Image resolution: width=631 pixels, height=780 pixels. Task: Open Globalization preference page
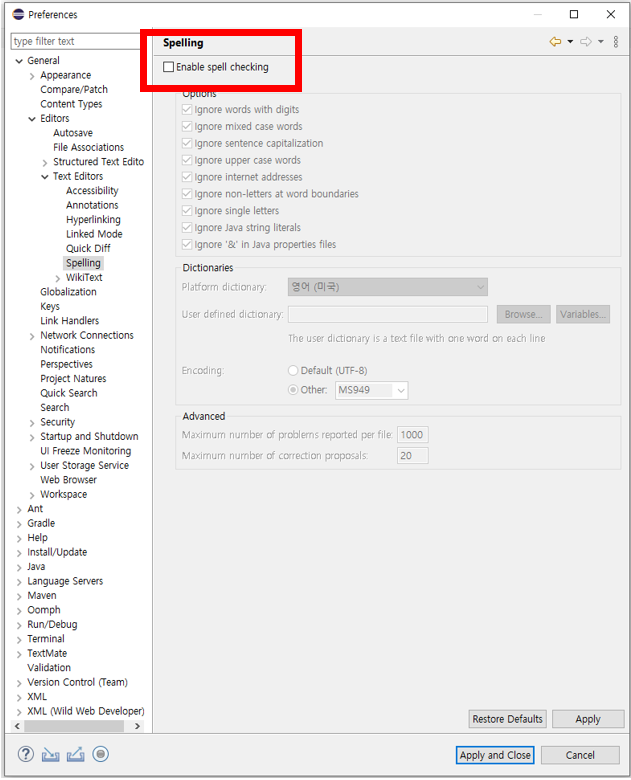[x=68, y=292]
